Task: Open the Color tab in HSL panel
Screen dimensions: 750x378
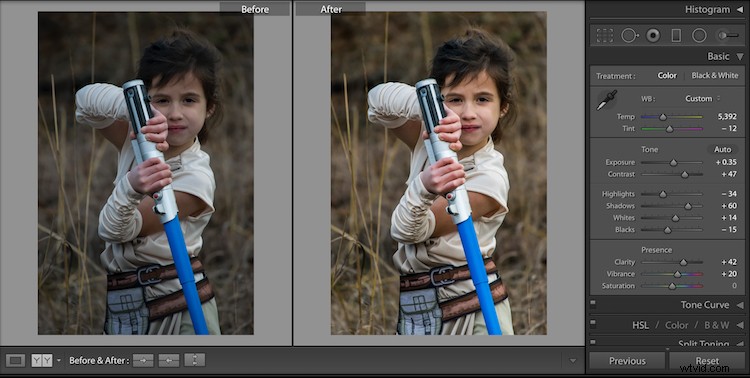Action: point(676,325)
